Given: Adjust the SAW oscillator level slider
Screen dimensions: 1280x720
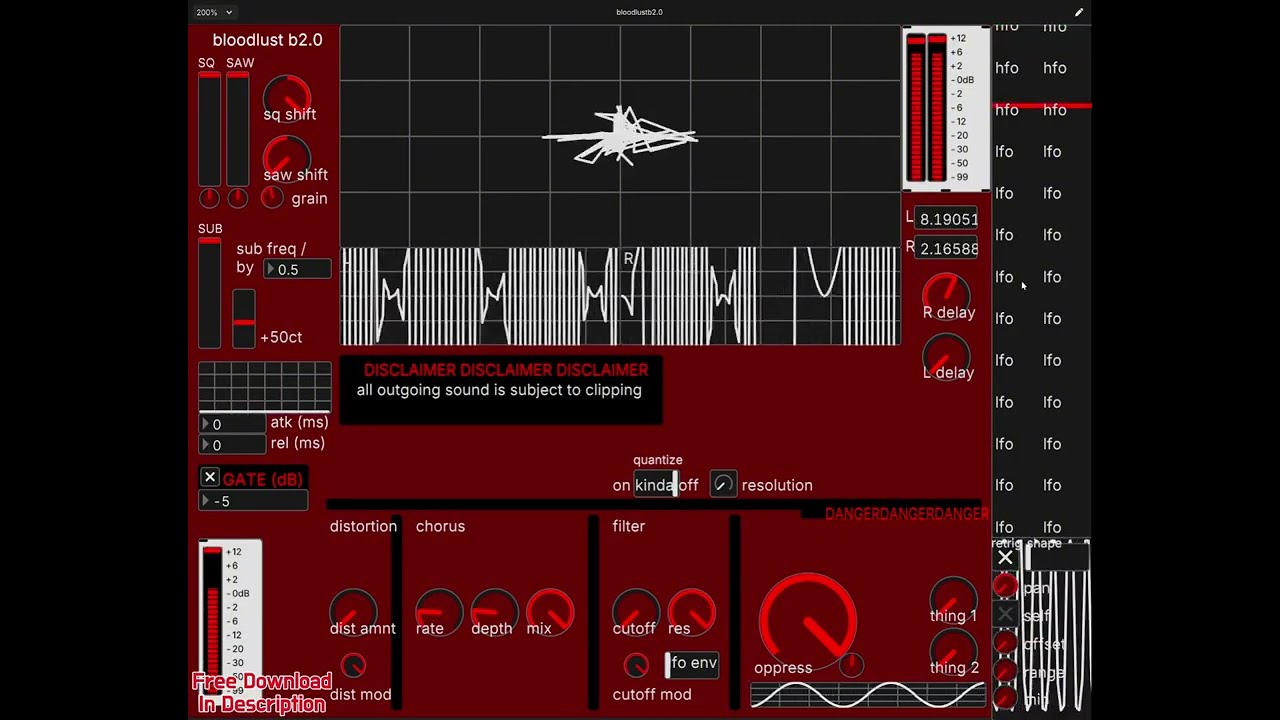Looking at the screenshot, I should pyautogui.click(x=237, y=128).
